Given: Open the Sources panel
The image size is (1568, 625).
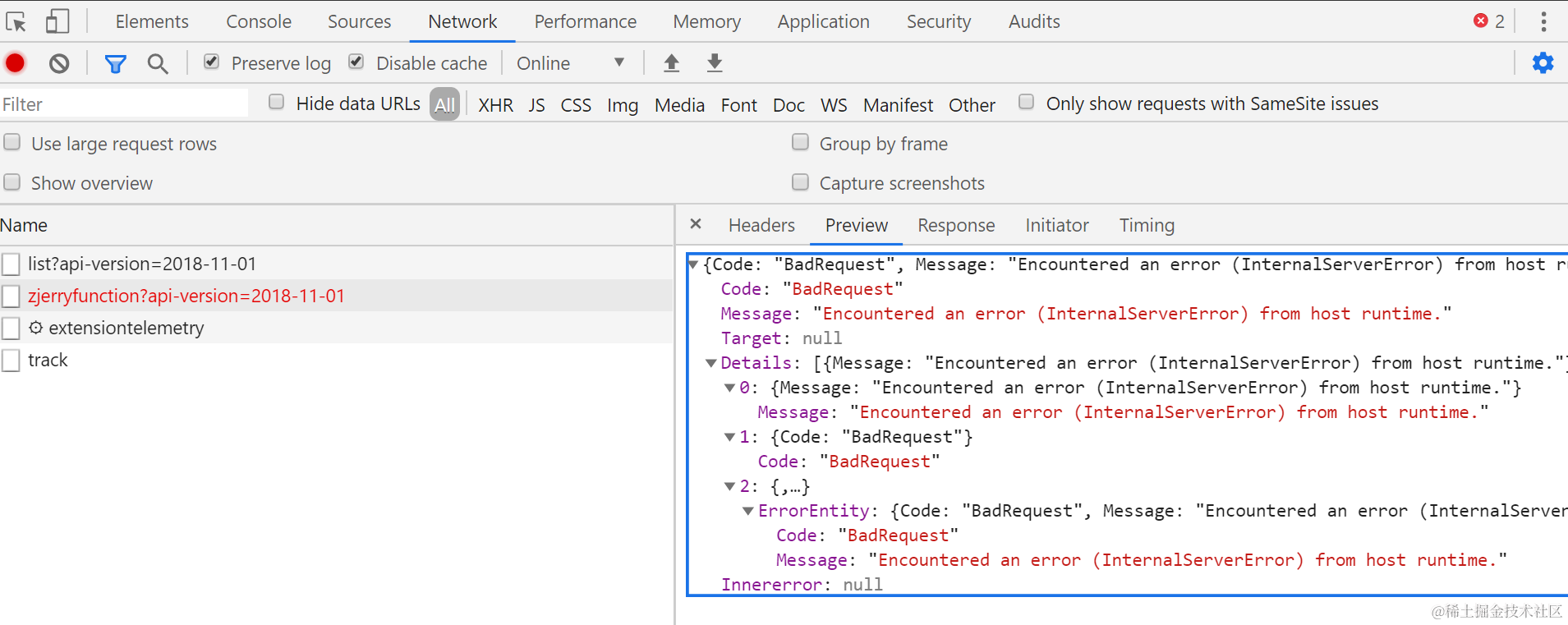Looking at the screenshot, I should 359,21.
